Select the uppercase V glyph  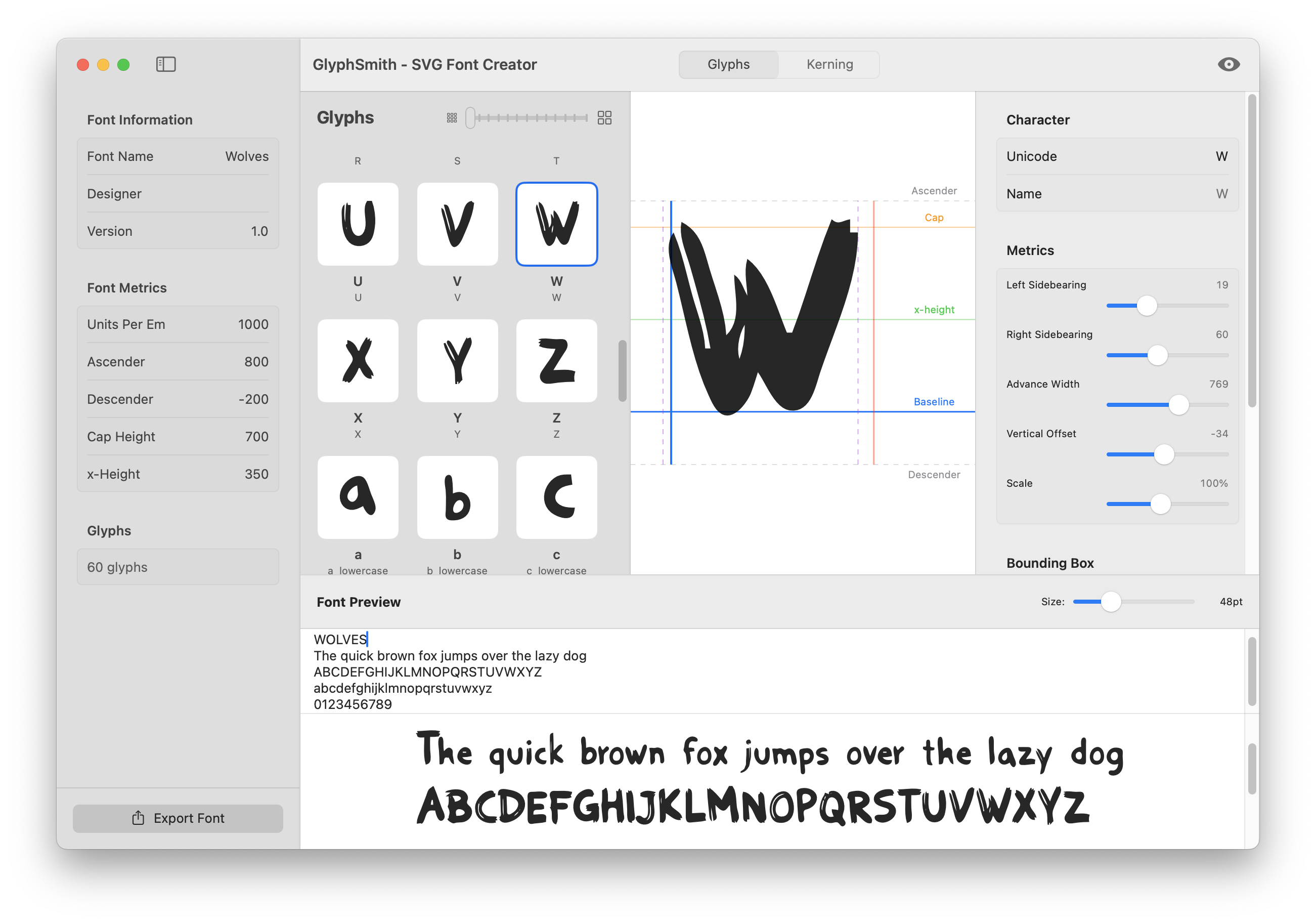point(457,224)
